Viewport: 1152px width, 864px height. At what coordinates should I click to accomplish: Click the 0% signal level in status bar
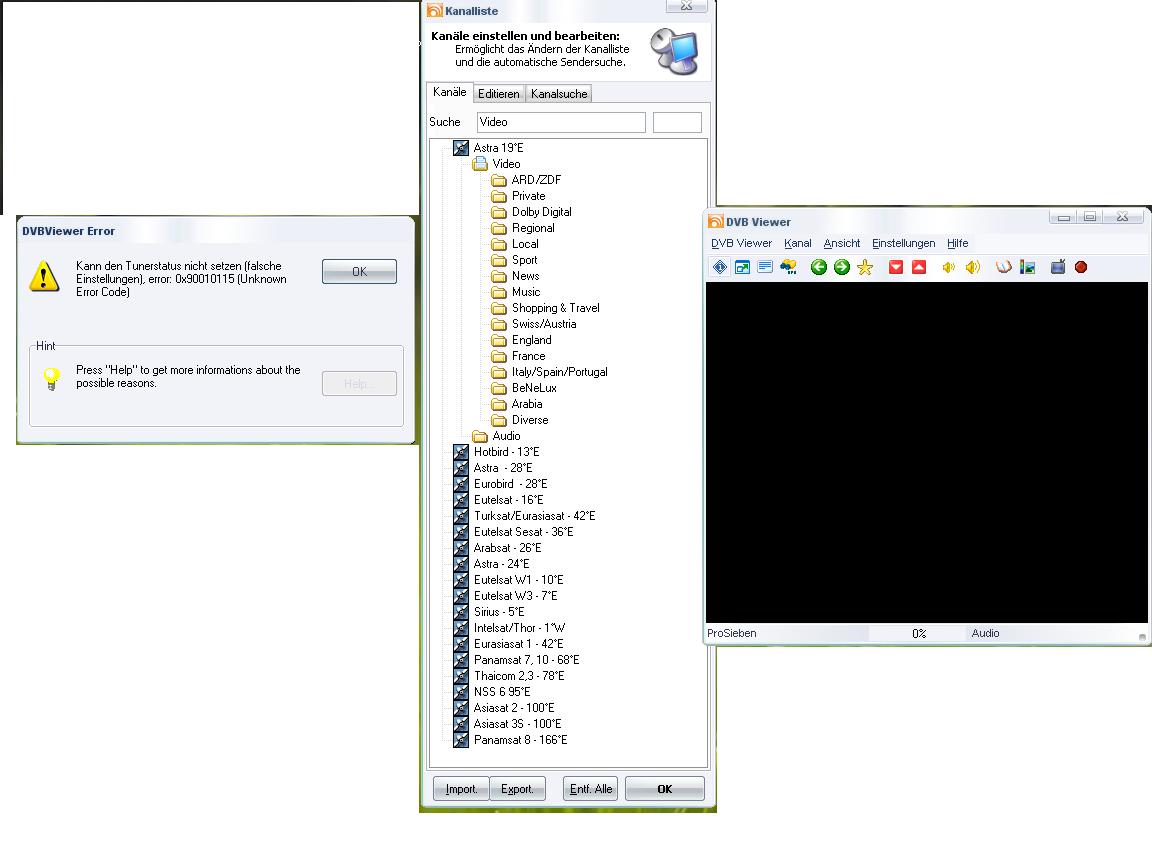pos(919,633)
